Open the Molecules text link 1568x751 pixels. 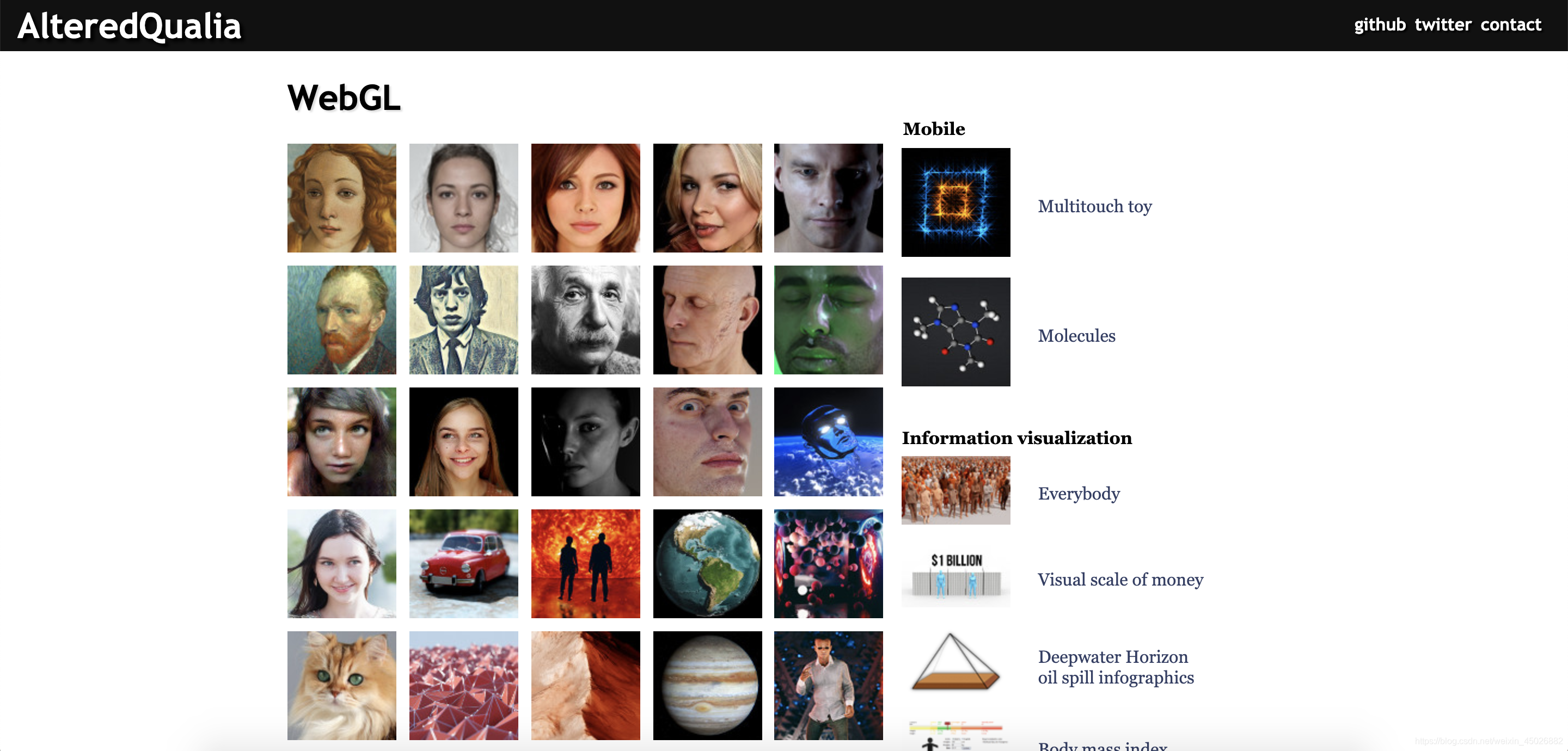pyautogui.click(x=1076, y=335)
